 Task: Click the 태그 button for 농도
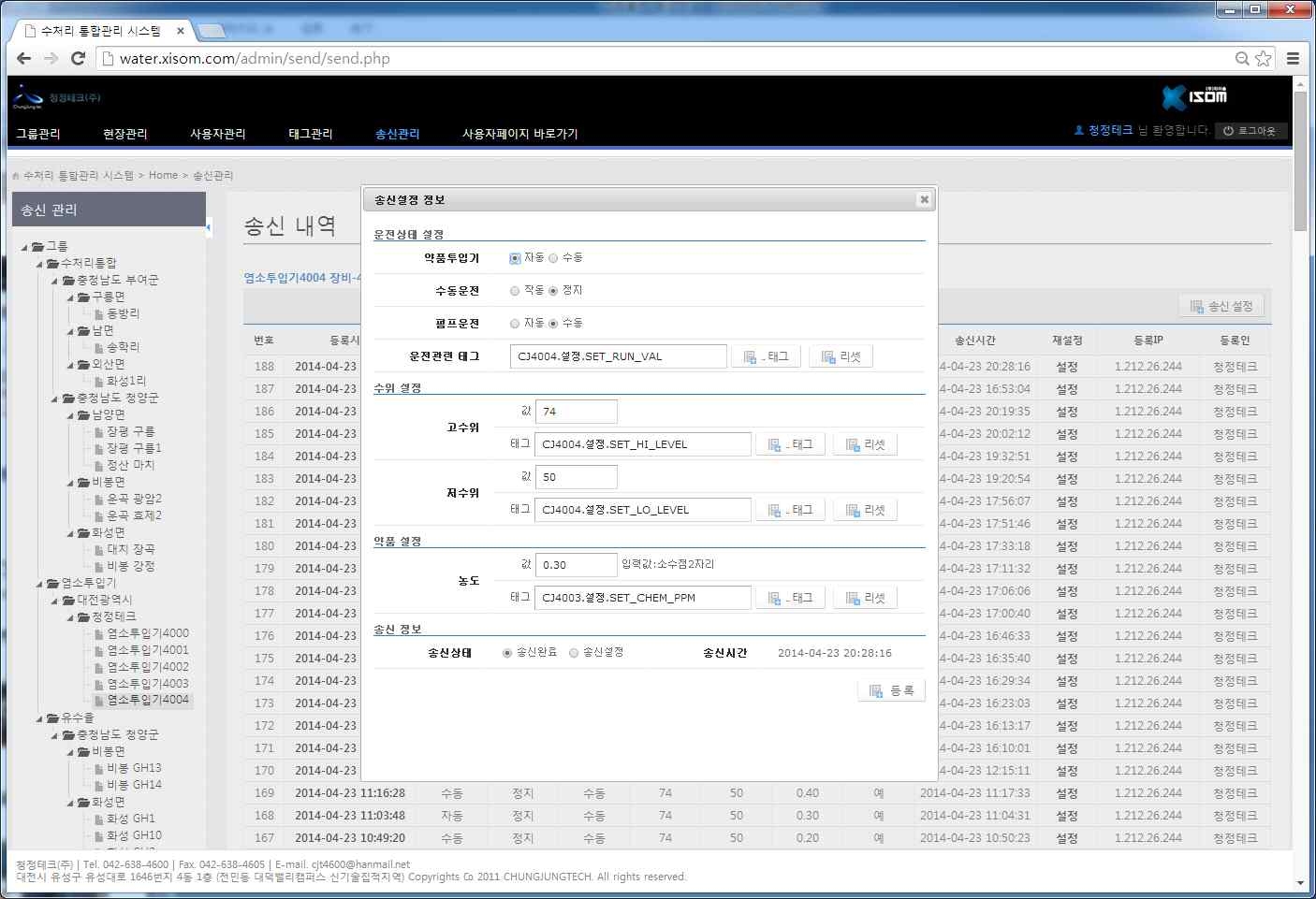790,598
